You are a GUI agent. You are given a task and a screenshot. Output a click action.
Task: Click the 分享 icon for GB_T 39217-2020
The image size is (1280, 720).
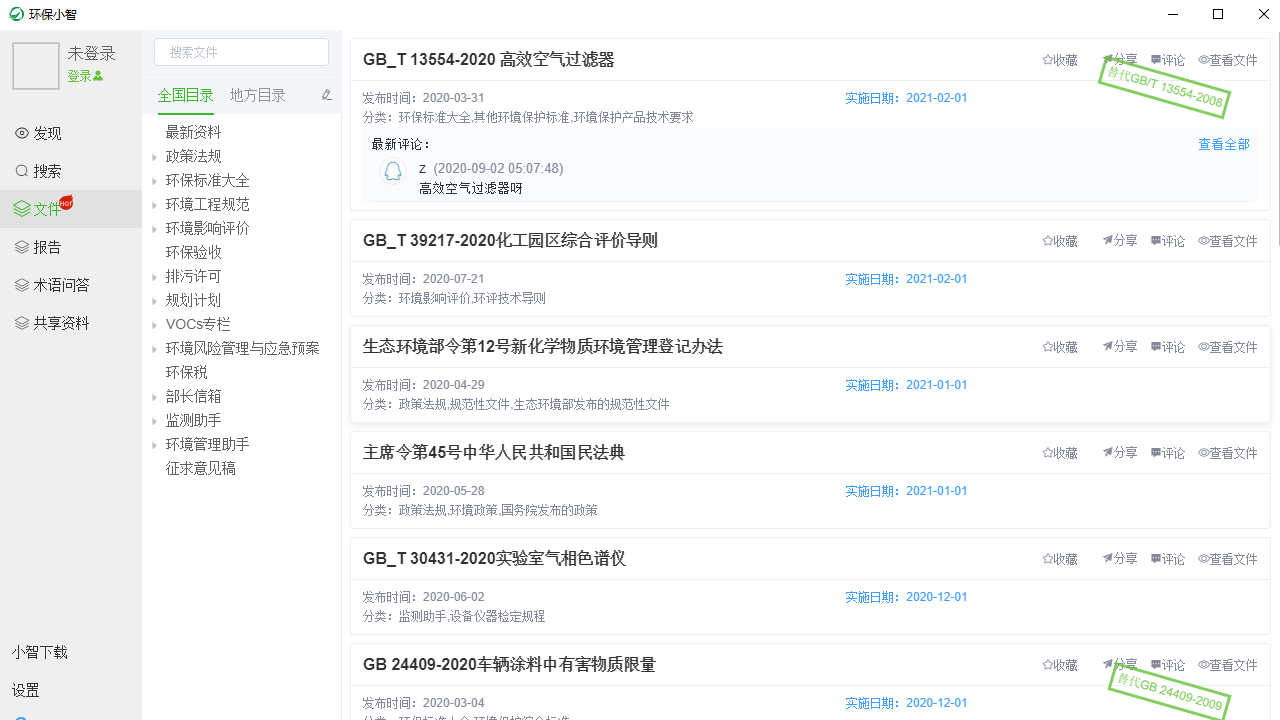(x=1118, y=240)
